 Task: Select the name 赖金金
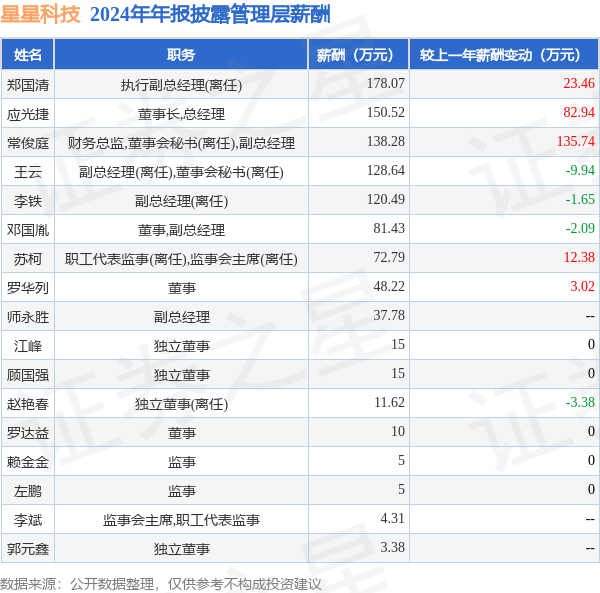pos(28,462)
